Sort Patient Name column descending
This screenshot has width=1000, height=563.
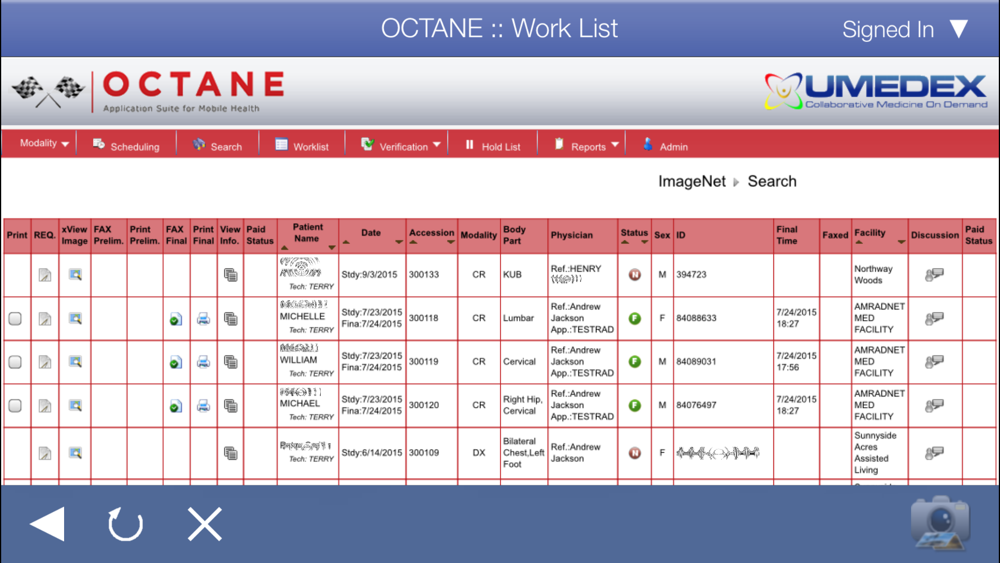click(x=332, y=247)
